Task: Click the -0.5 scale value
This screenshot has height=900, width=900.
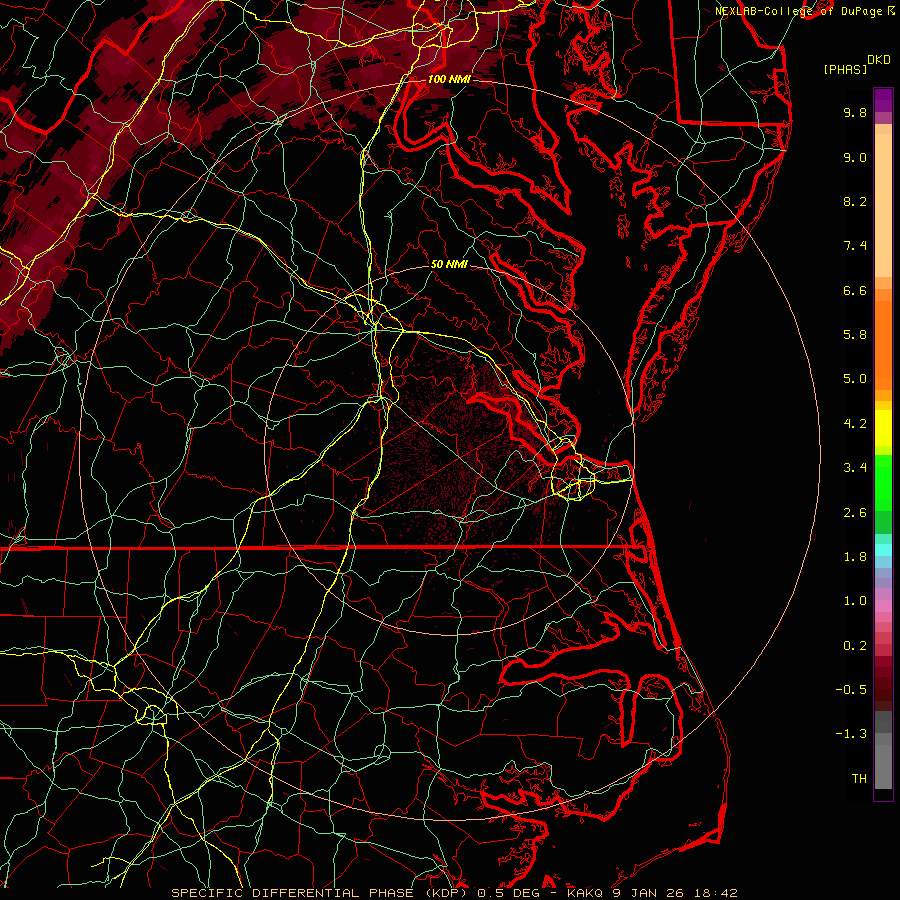Action: [x=851, y=690]
